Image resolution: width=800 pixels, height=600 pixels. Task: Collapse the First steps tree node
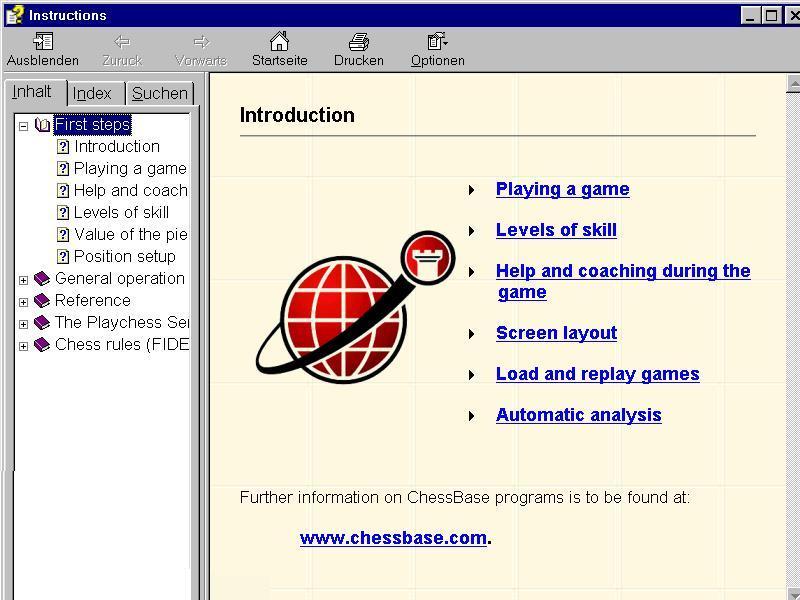tap(23, 126)
